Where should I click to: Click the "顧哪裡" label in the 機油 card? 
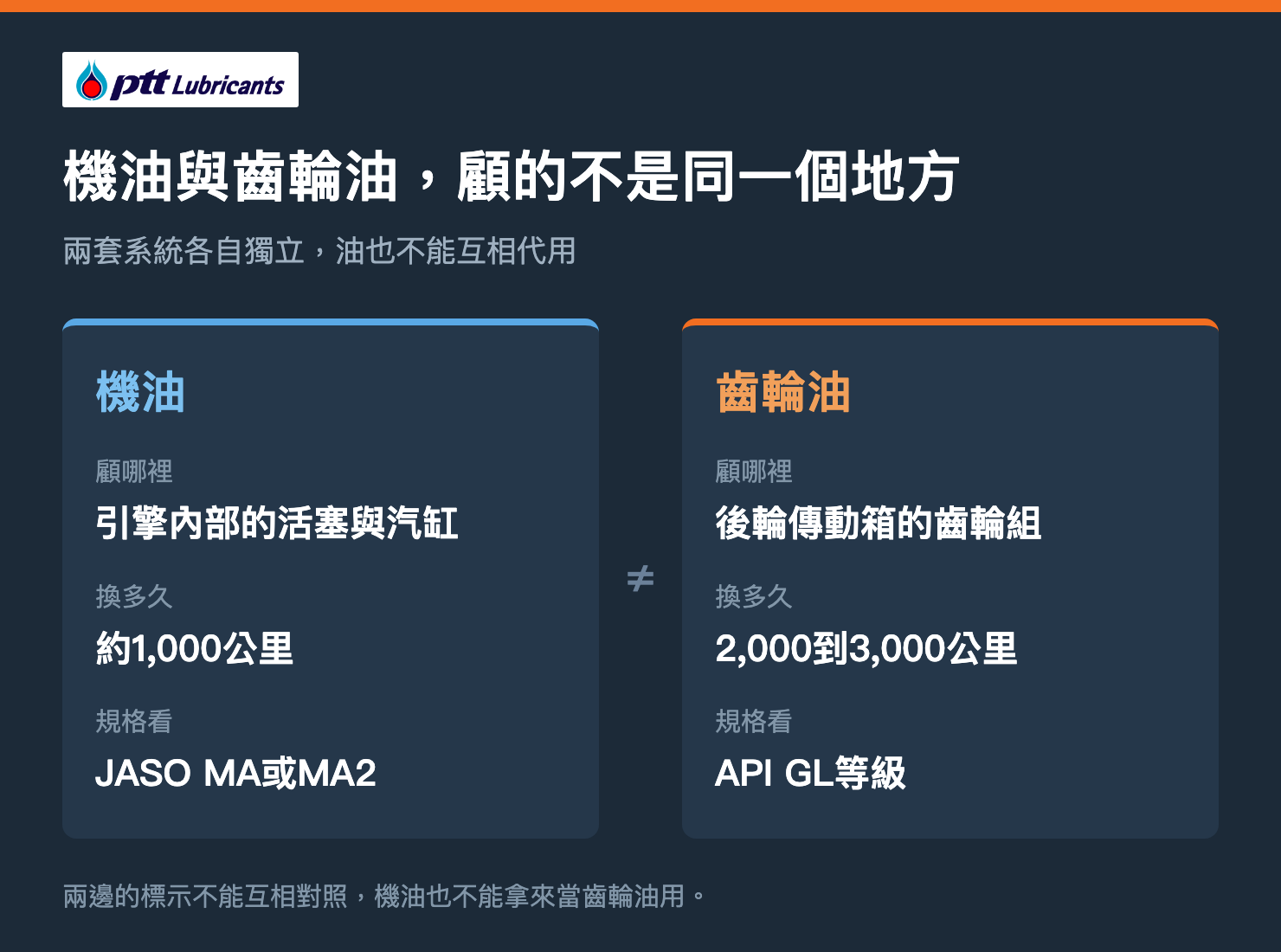[134, 472]
